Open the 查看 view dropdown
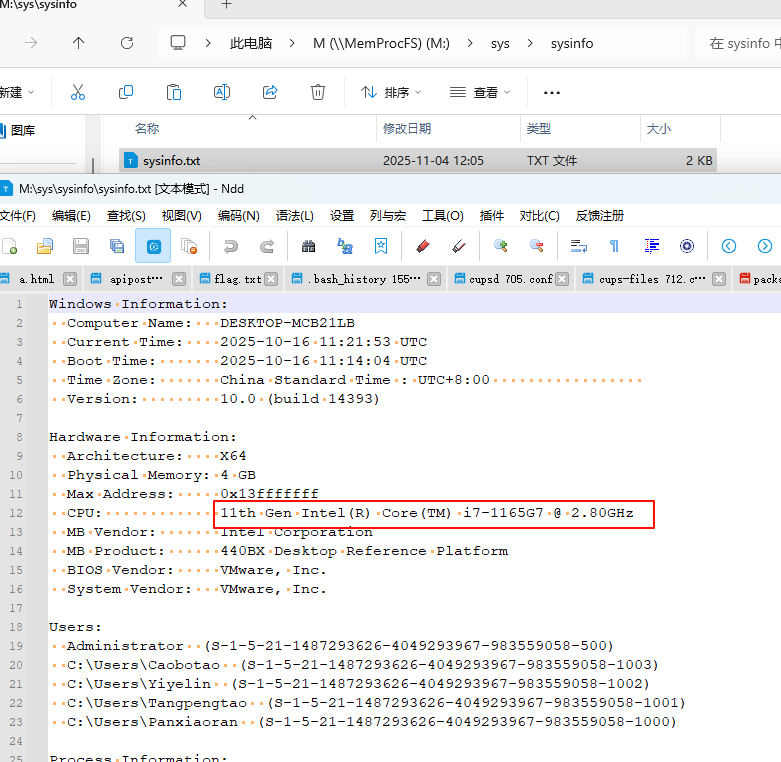This screenshot has width=781, height=762. [x=480, y=93]
